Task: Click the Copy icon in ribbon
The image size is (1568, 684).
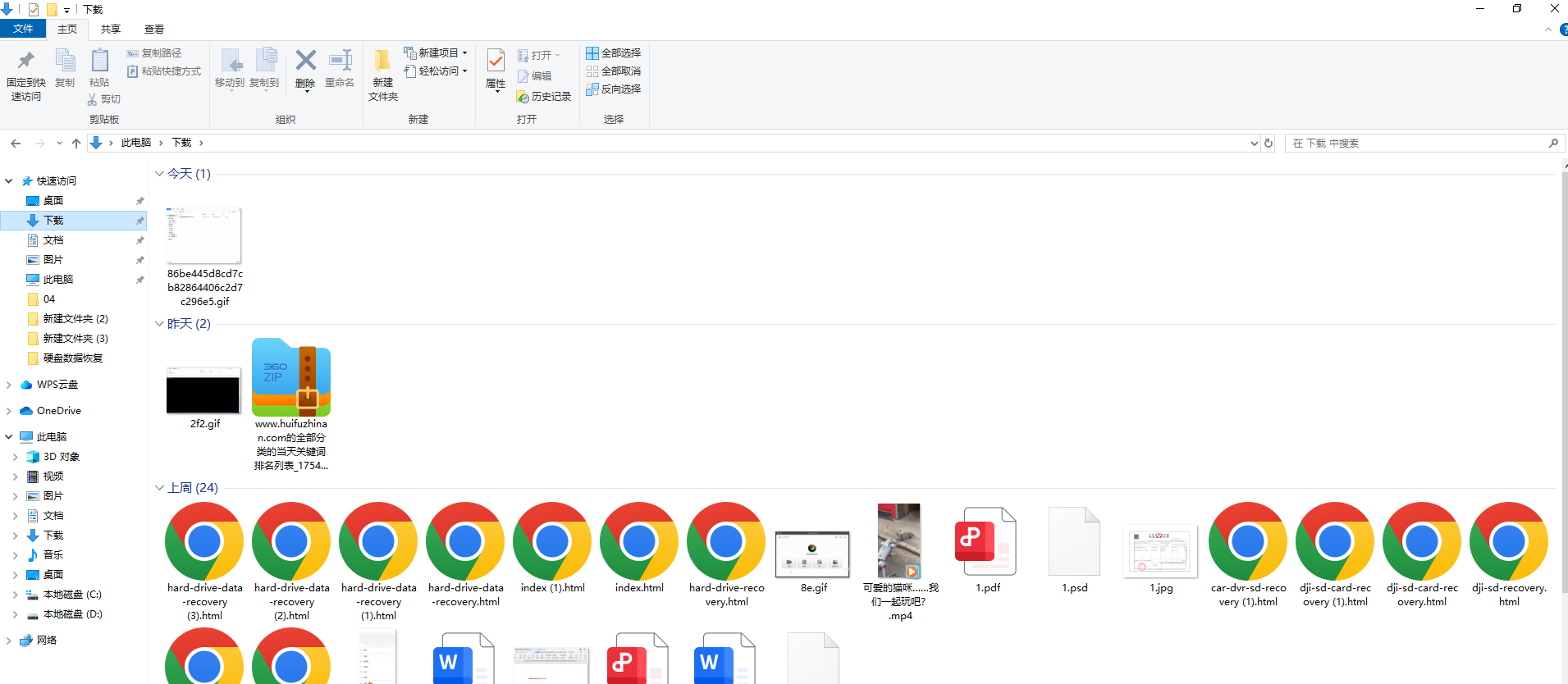Action: point(65,61)
